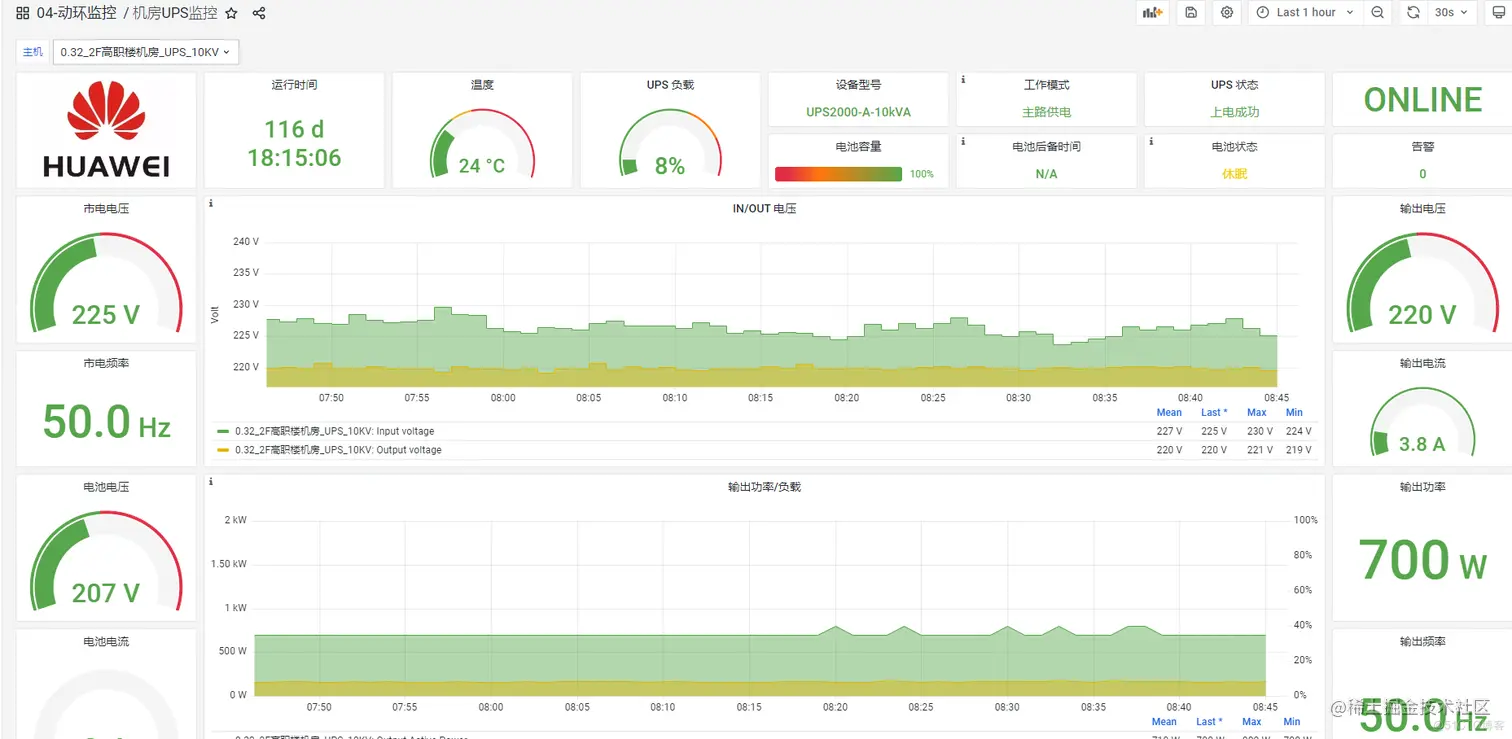1512x739 pixels.
Task: Click the N/A battery backup time value
Action: [x=1046, y=174]
